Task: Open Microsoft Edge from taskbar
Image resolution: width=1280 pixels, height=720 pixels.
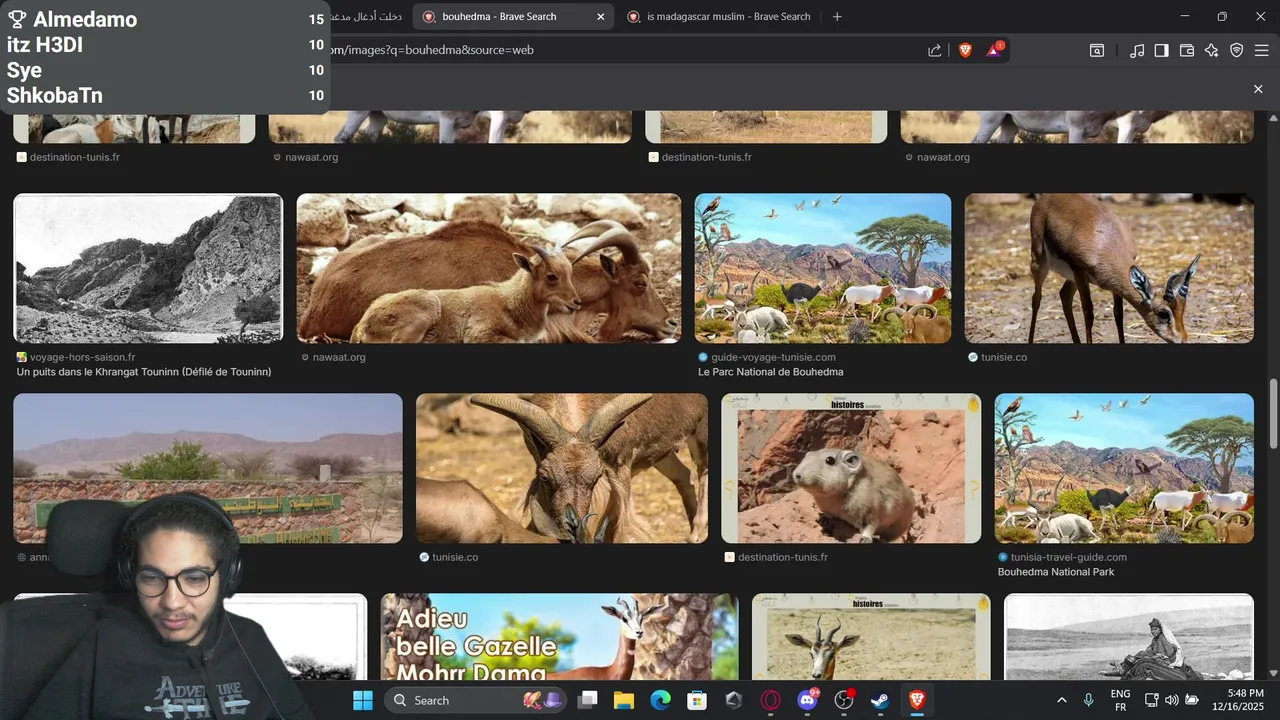Action: 661,700
